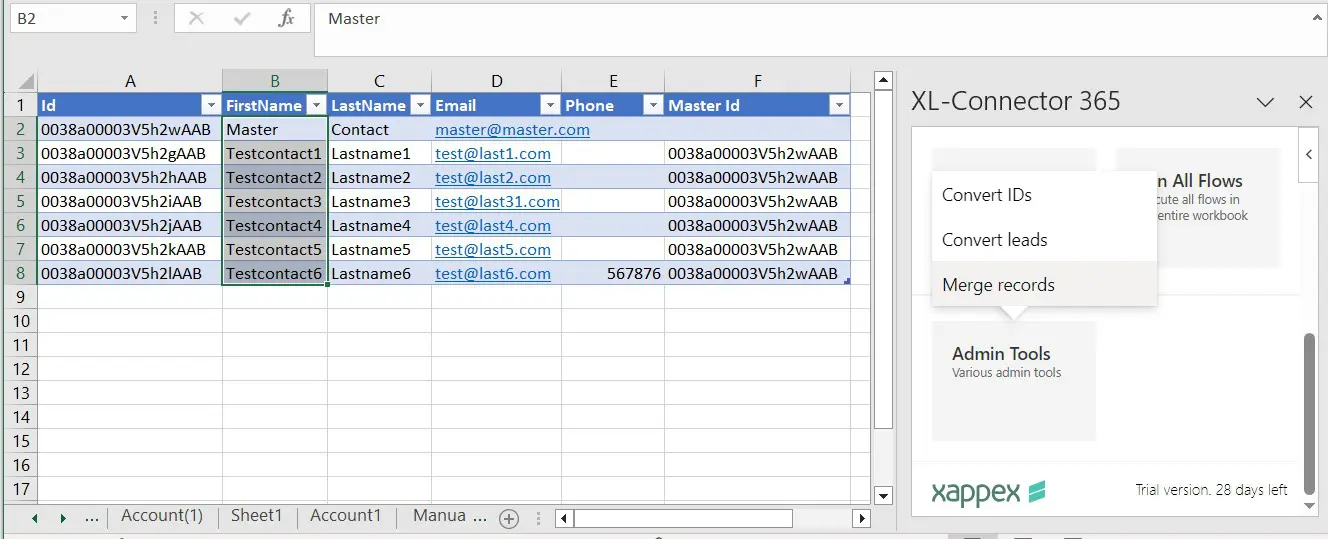Image resolution: width=1328 pixels, height=539 pixels.
Task: Click the master@master.com email link
Action: coord(512,130)
